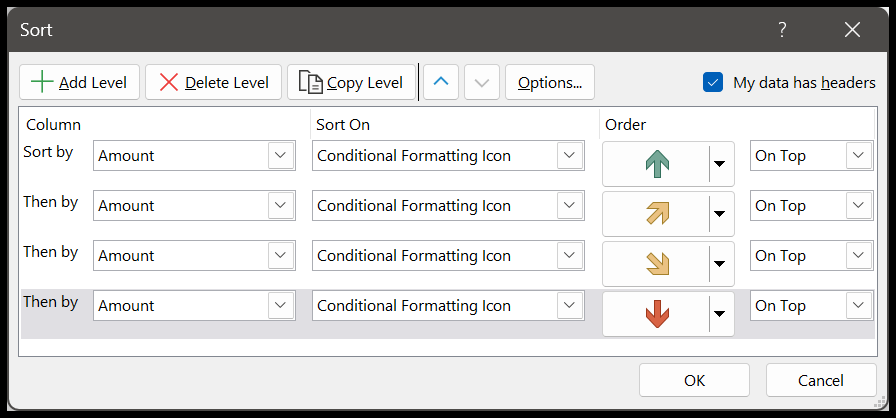This screenshot has width=896, height=418.
Task: Open the sort Options dialog
Action: click(x=550, y=82)
